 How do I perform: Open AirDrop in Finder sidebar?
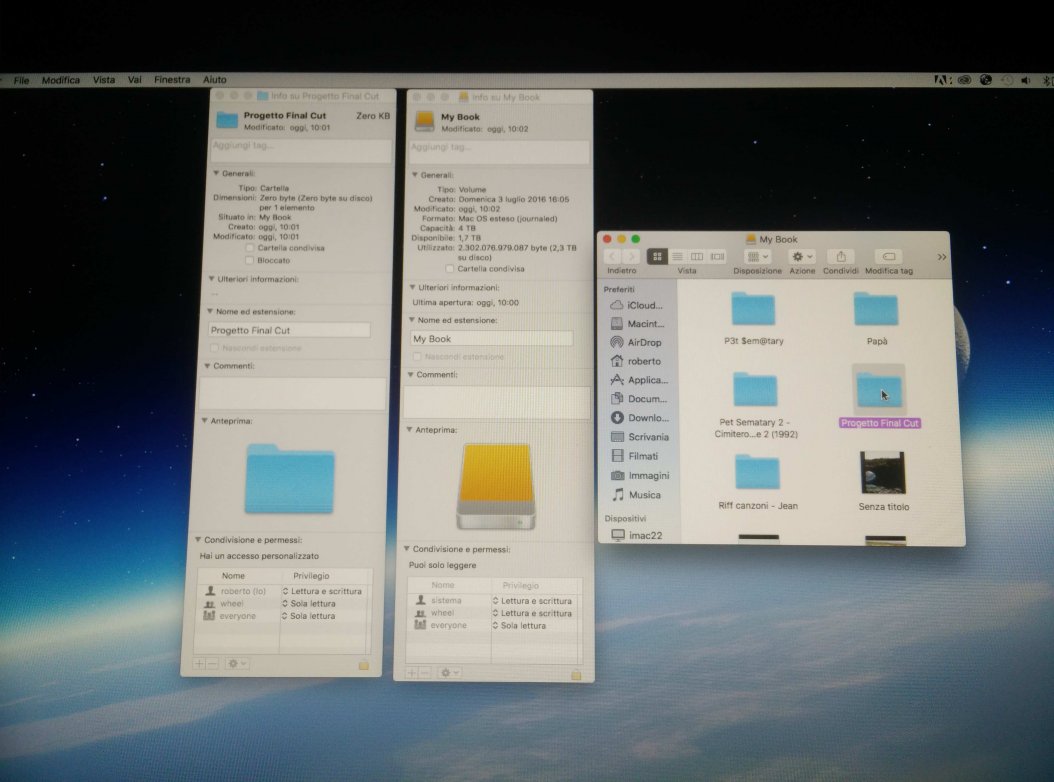pos(643,342)
